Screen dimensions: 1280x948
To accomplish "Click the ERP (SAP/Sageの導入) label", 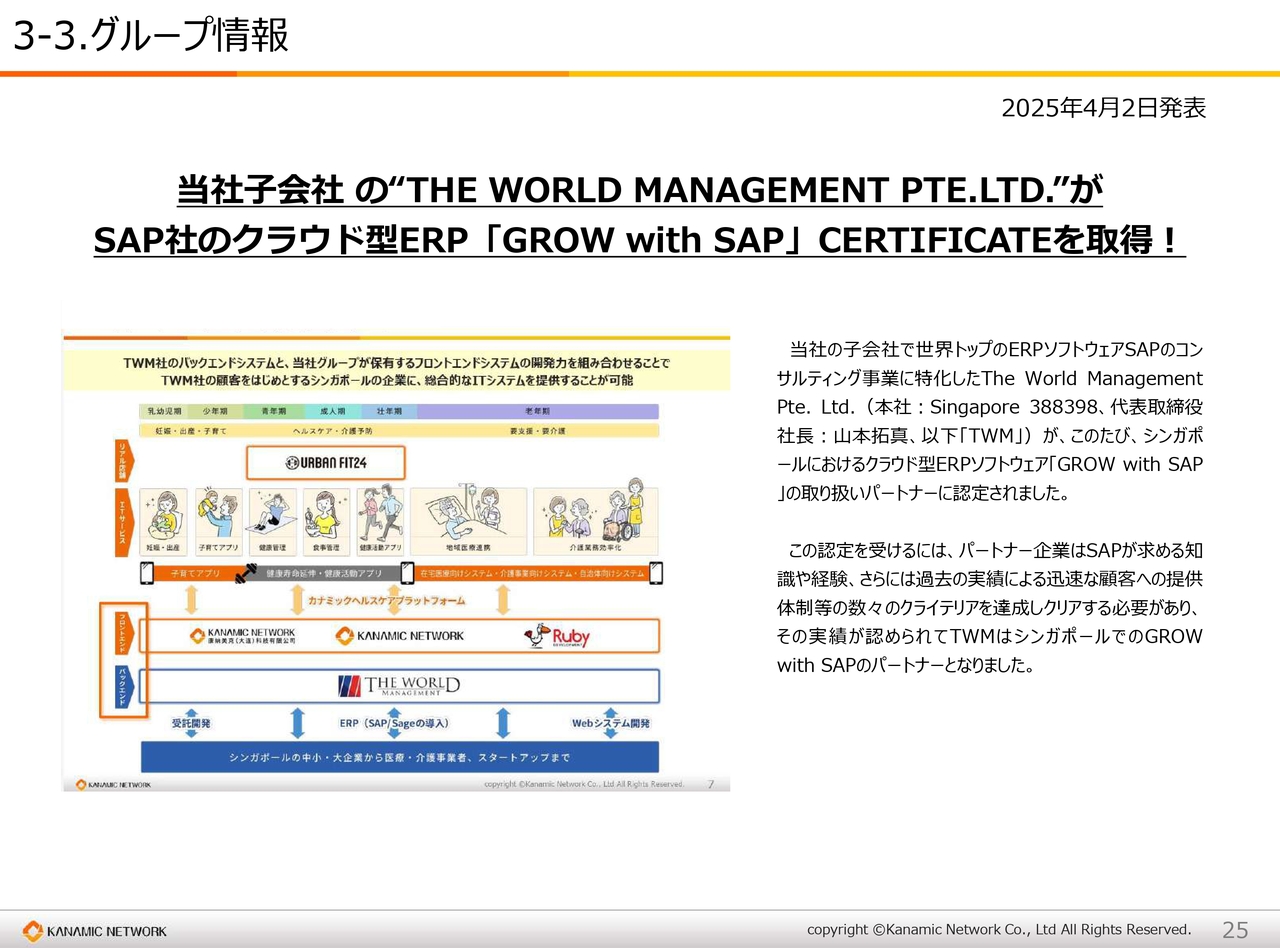I will (x=394, y=722).
